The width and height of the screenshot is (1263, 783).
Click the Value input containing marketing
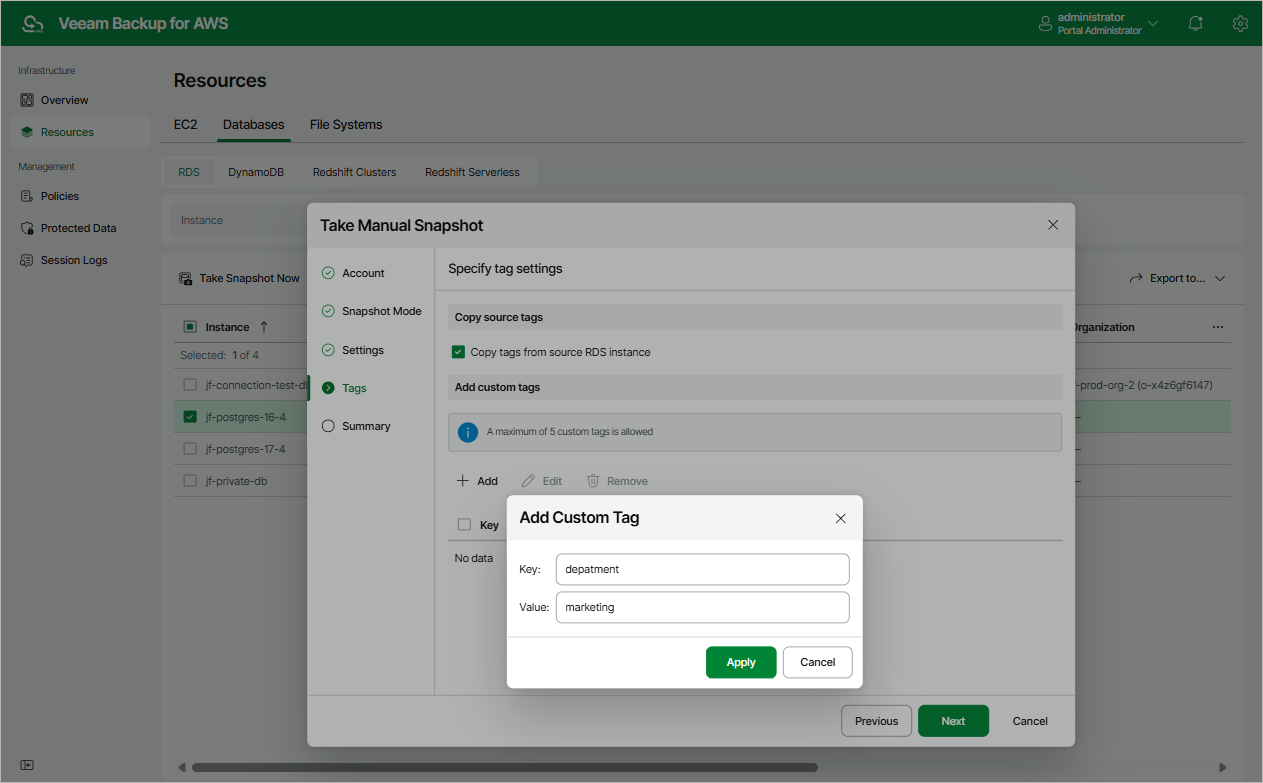(701, 606)
